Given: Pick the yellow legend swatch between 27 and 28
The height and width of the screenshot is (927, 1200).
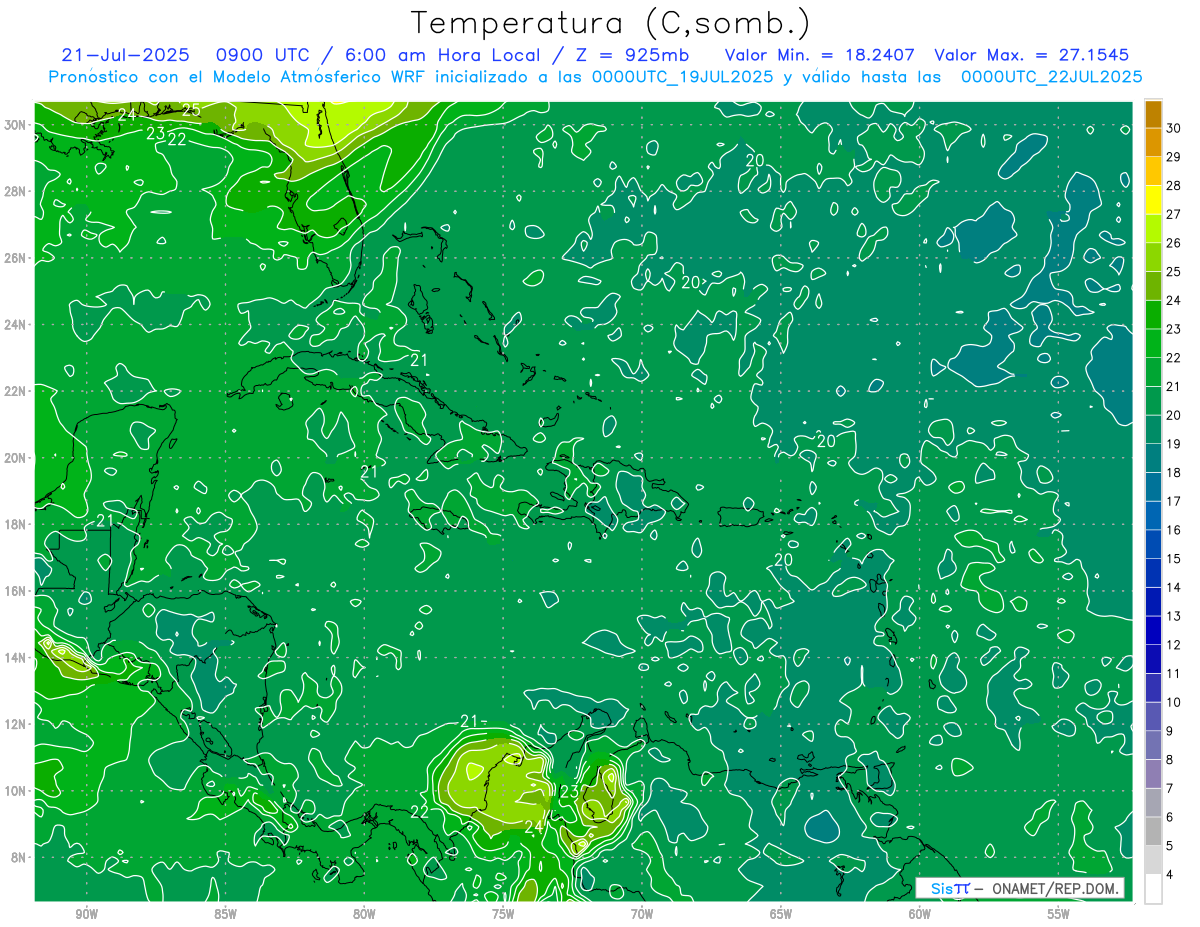Looking at the screenshot, I should [x=1153, y=200].
